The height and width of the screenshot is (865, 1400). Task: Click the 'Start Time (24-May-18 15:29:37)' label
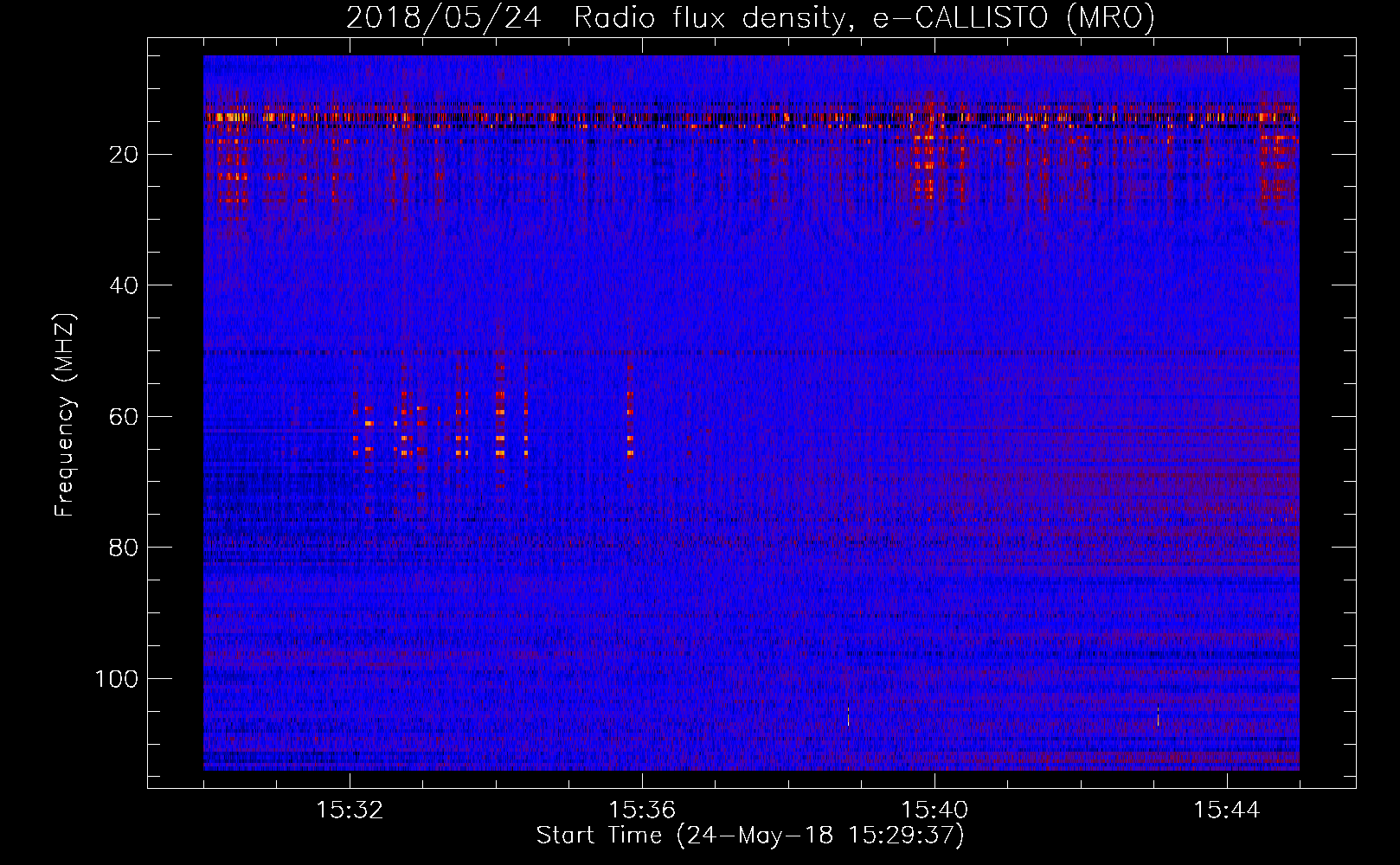click(x=750, y=836)
